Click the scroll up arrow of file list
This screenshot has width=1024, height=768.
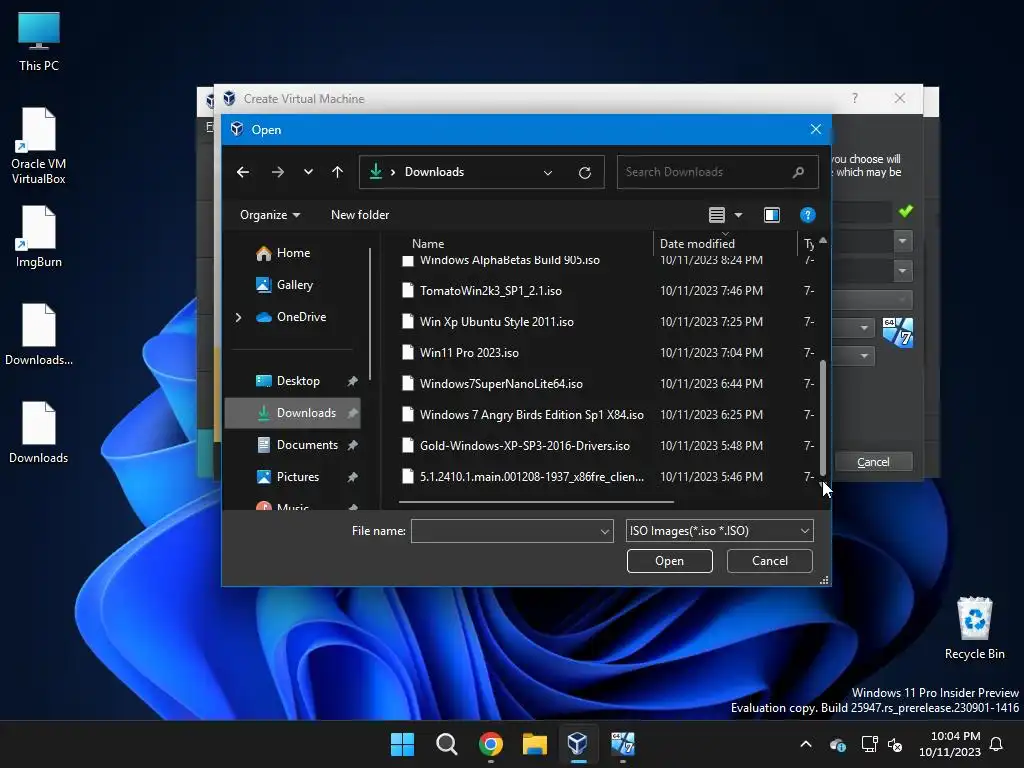(x=823, y=241)
